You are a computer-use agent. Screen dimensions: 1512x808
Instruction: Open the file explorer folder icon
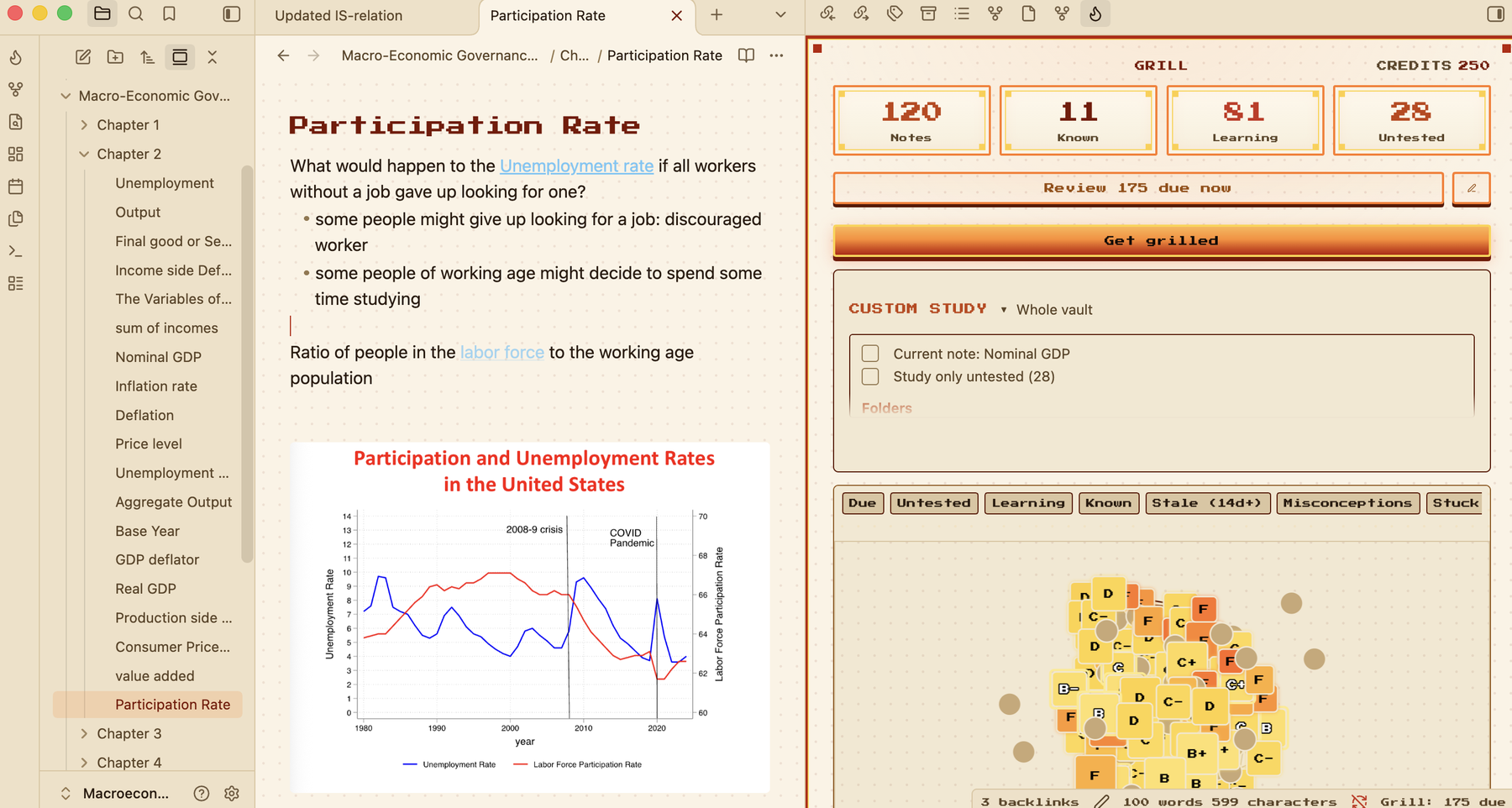click(102, 14)
